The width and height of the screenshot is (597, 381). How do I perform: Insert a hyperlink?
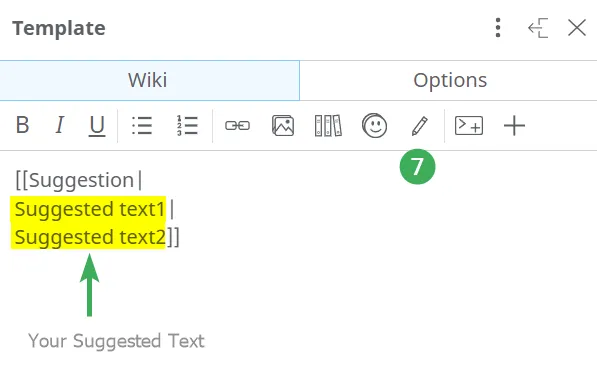pos(238,125)
